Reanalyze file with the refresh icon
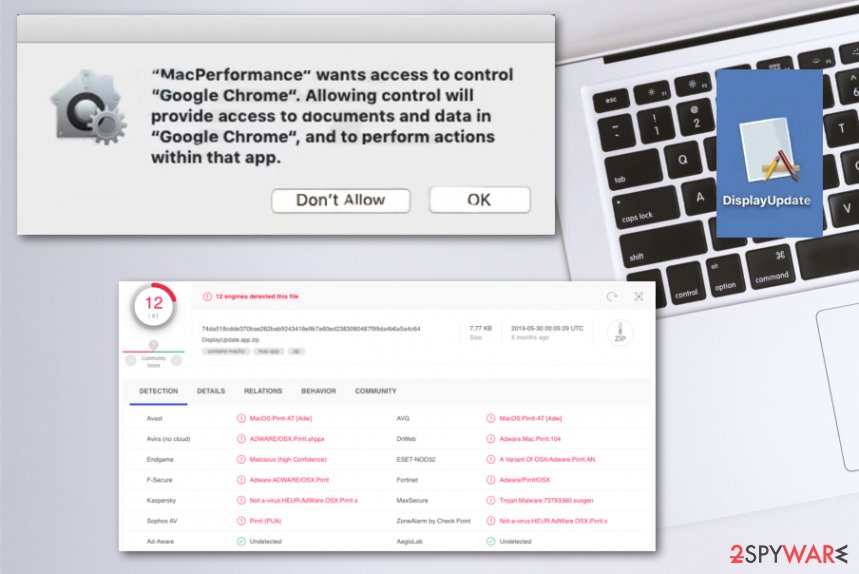 click(612, 297)
